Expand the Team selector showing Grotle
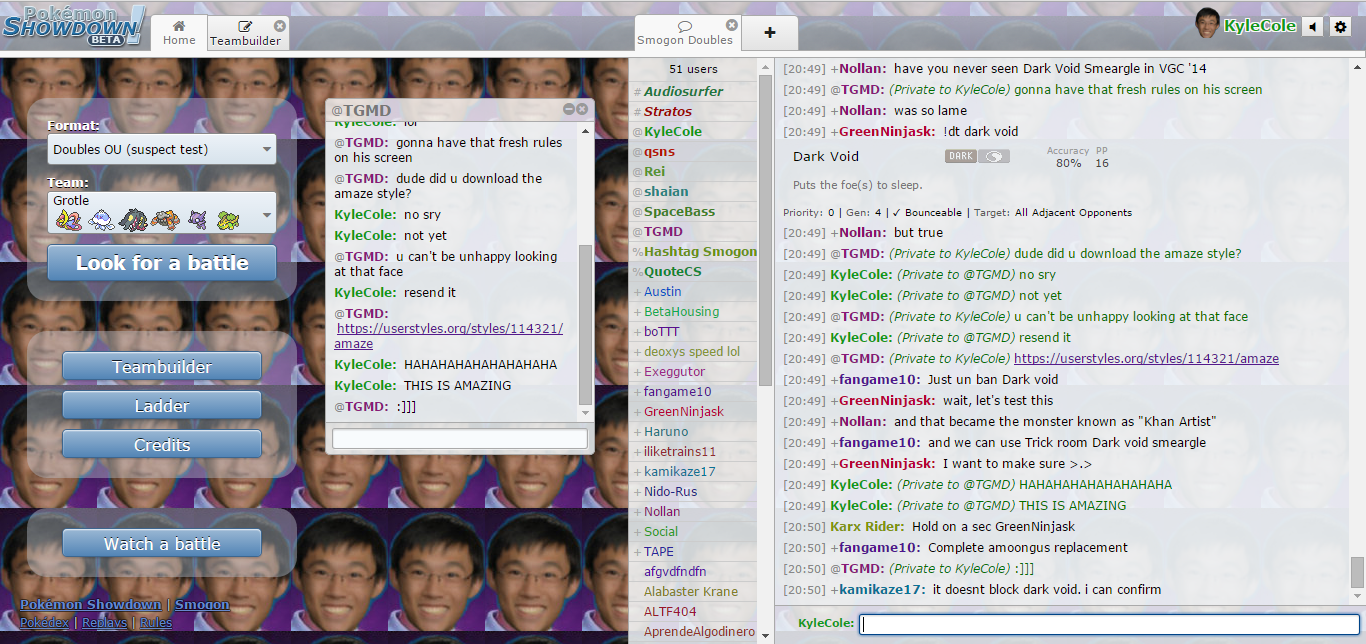This screenshot has height=644, width=1366. [161, 212]
